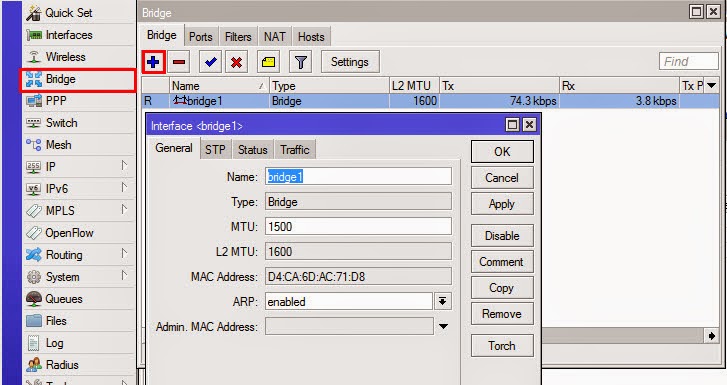
Task: Expand the IP submenu arrow
Action: tap(124, 166)
